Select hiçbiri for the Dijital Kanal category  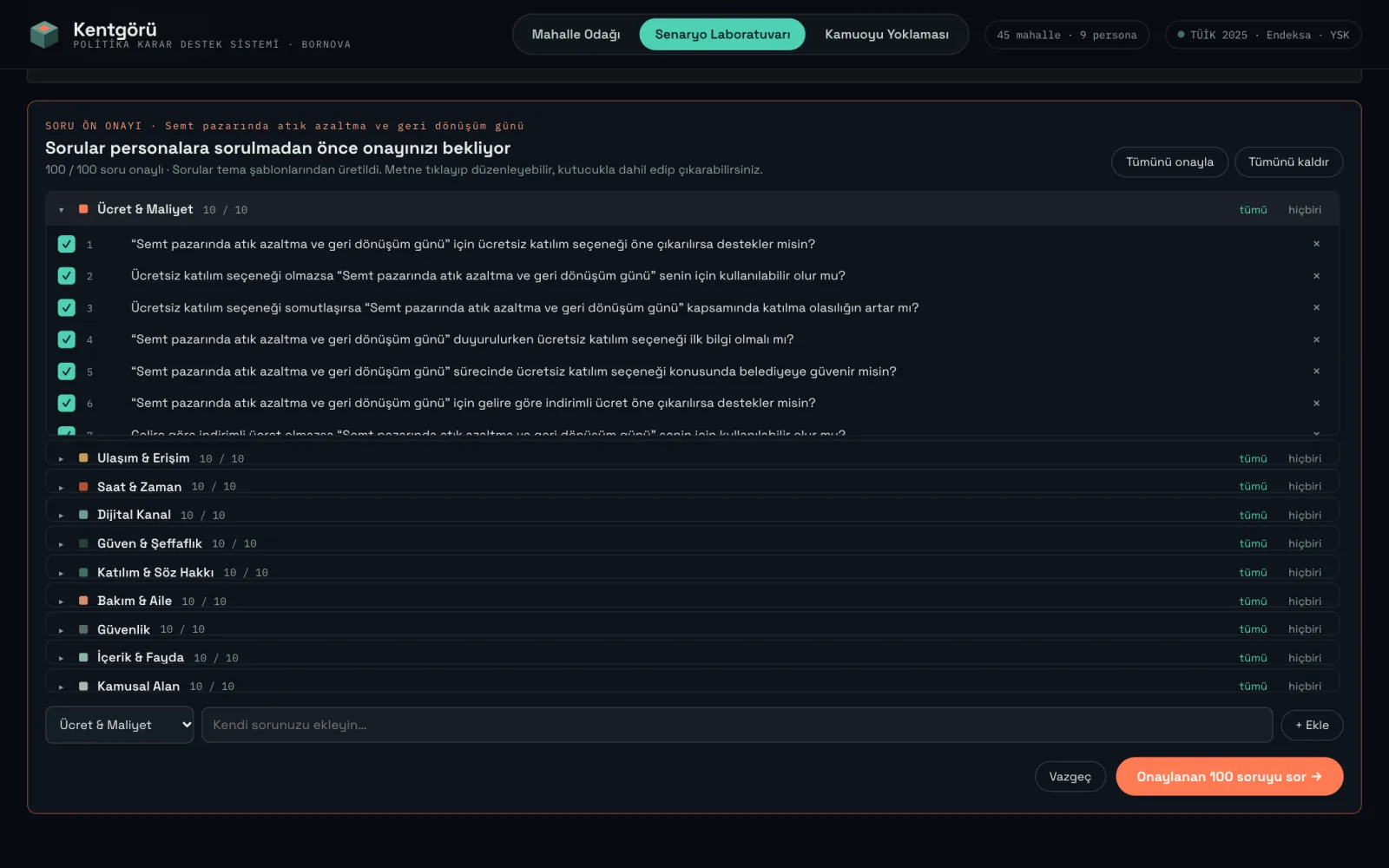point(1305,515)
